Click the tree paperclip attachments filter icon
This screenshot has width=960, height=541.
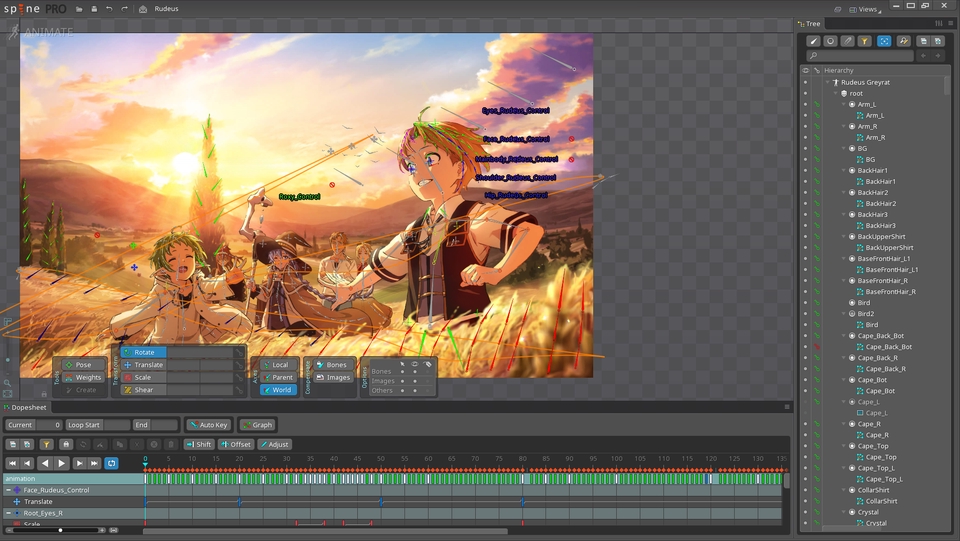pyautogui.click(x=847, y=41)
